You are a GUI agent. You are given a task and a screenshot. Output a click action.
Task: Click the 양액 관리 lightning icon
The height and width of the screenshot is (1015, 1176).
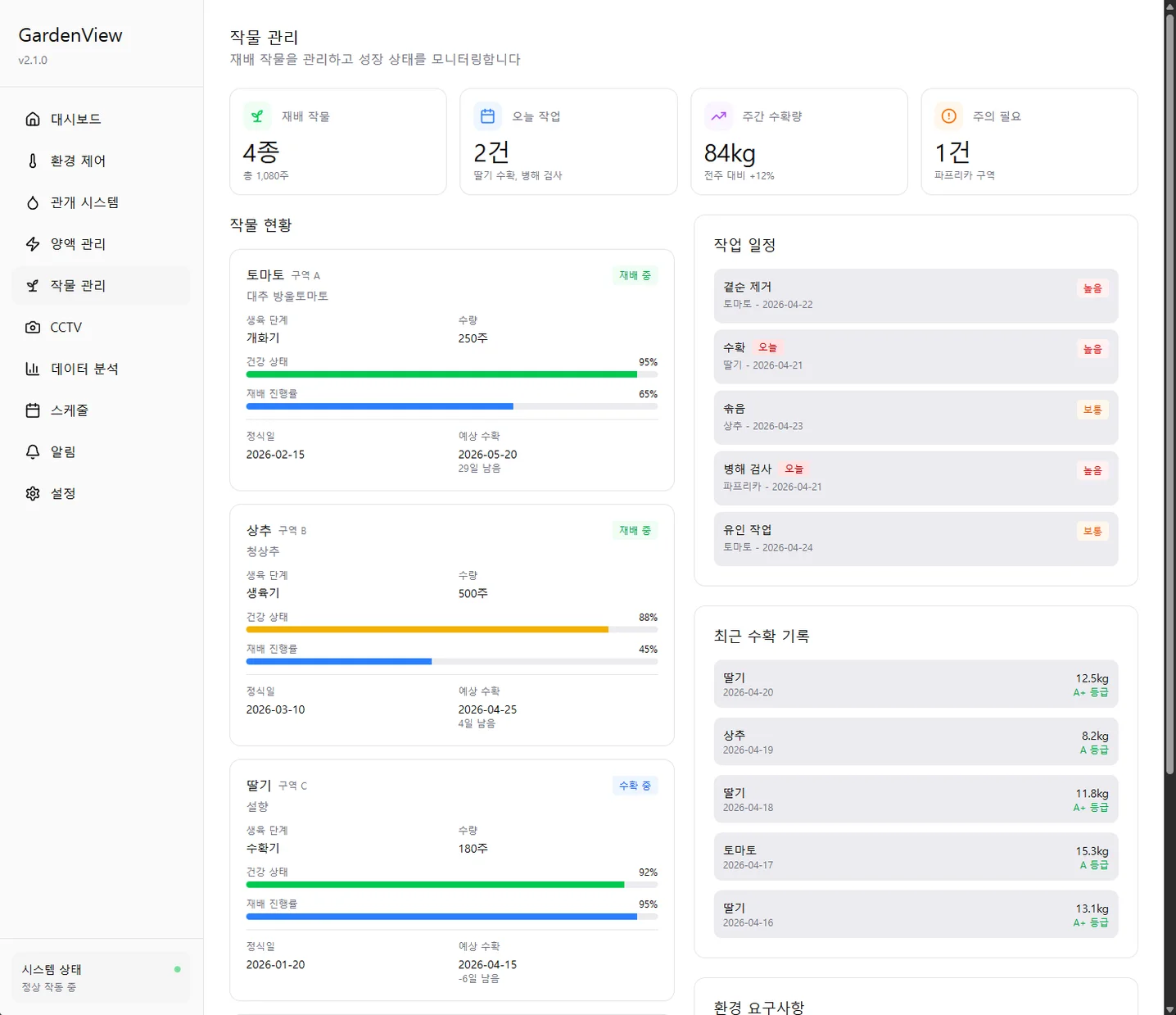click(x=33, y=244)
